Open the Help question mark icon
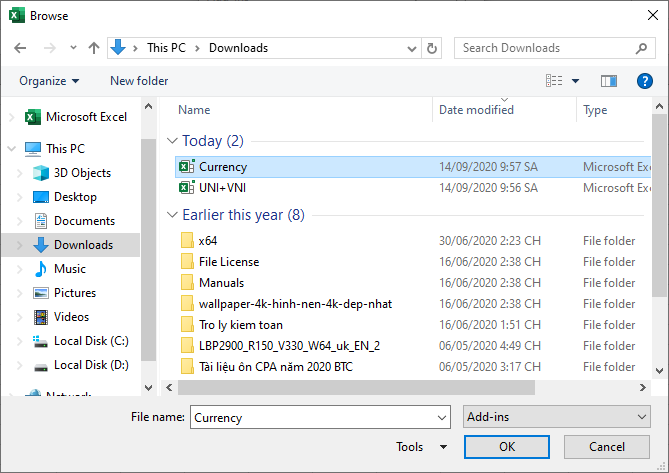Screen dimensions: 669x473 pos(645,81)
